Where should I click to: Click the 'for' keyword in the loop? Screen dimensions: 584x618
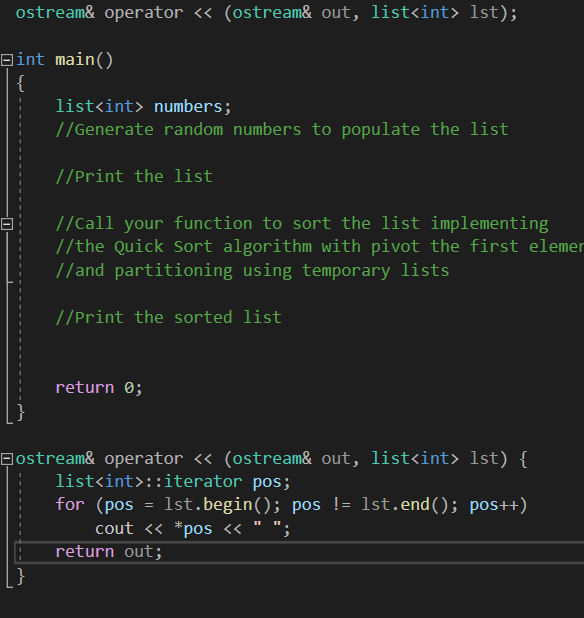(70, 505)
